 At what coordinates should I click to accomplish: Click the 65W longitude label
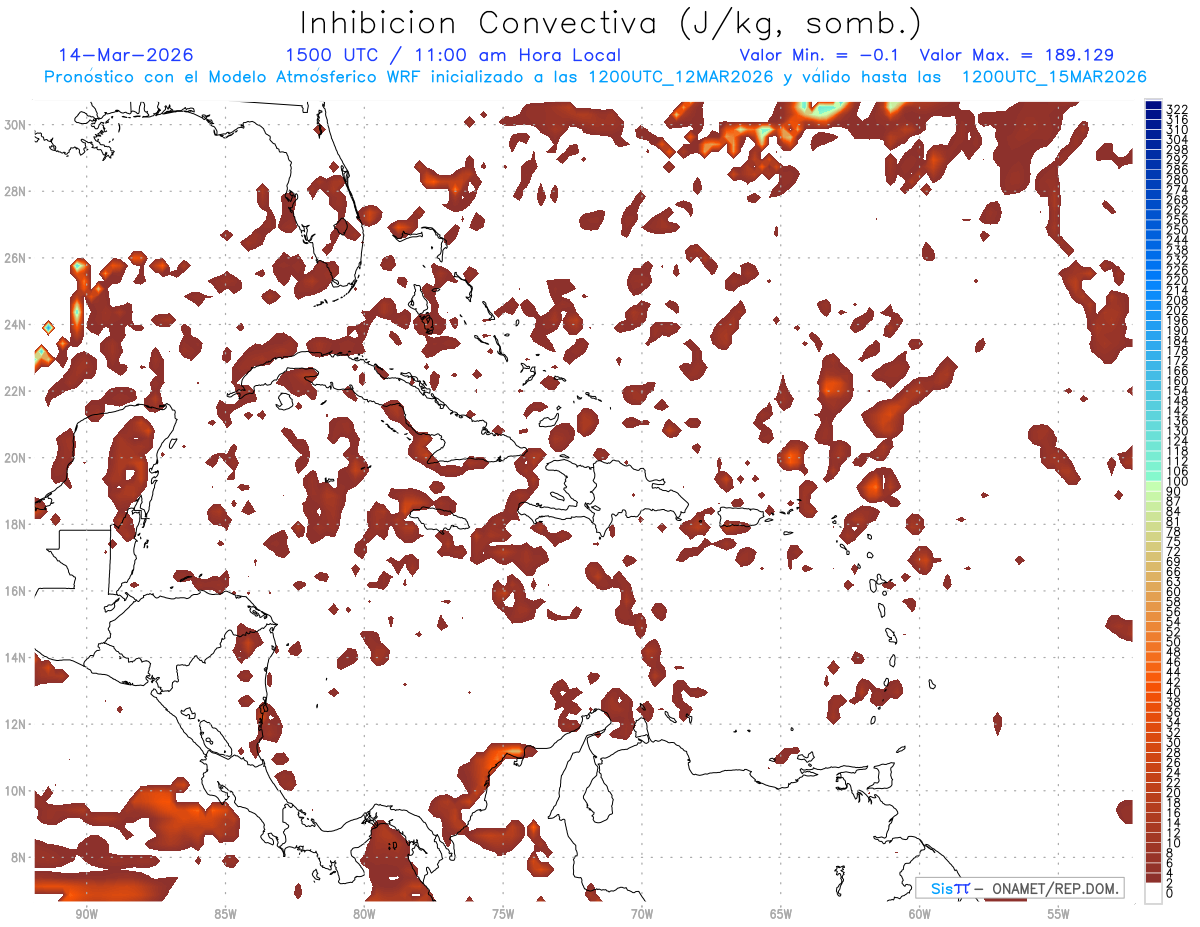pos(781,914)
